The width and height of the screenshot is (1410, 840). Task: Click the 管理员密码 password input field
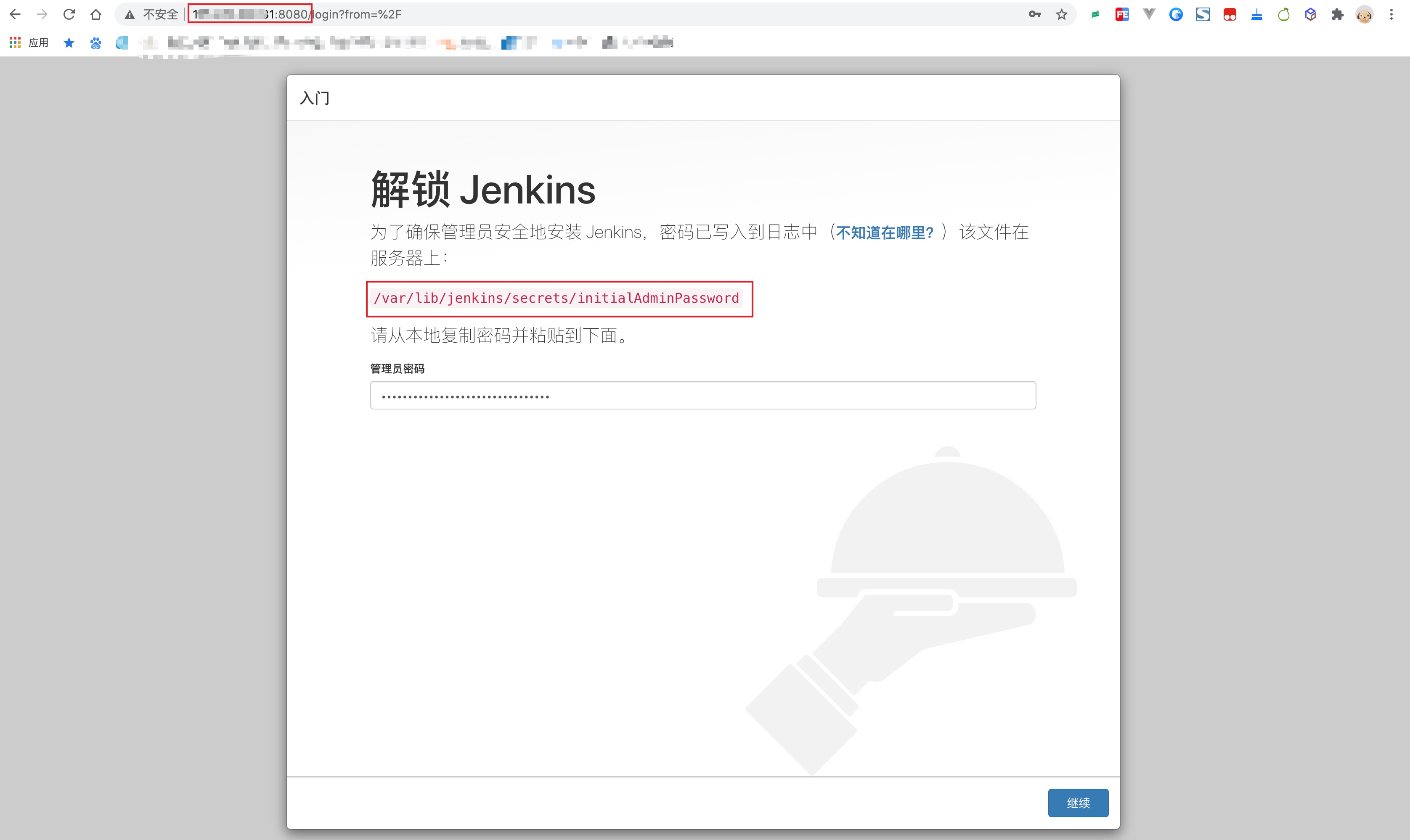[x=703, y=394]
